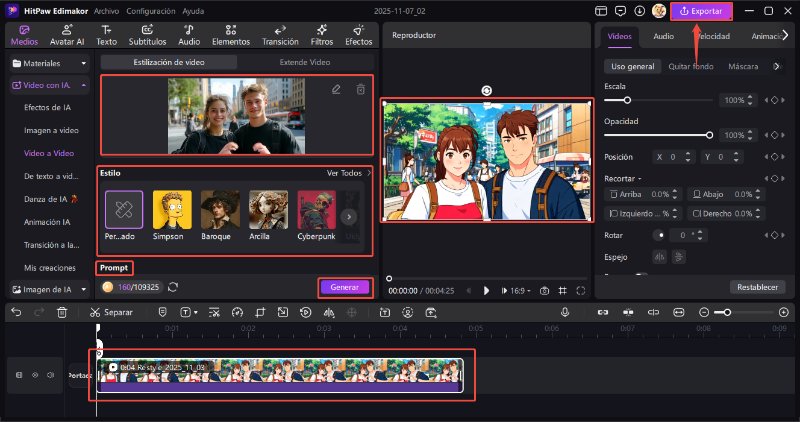Open the Filtros tool panel
Image resolution: width=800 pixels, height=422 pixels.
click(x=322, y=35)
